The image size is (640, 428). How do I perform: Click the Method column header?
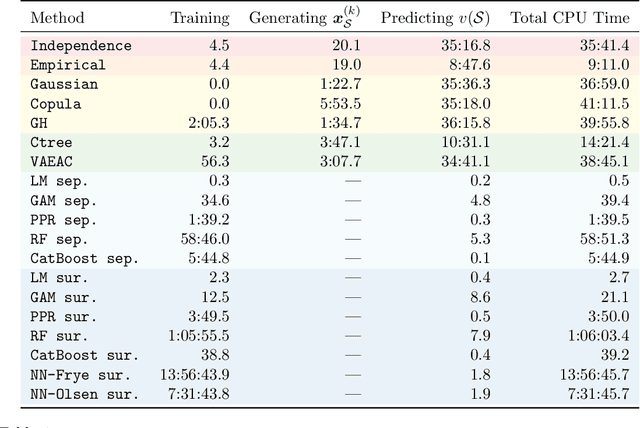[58, 18]
